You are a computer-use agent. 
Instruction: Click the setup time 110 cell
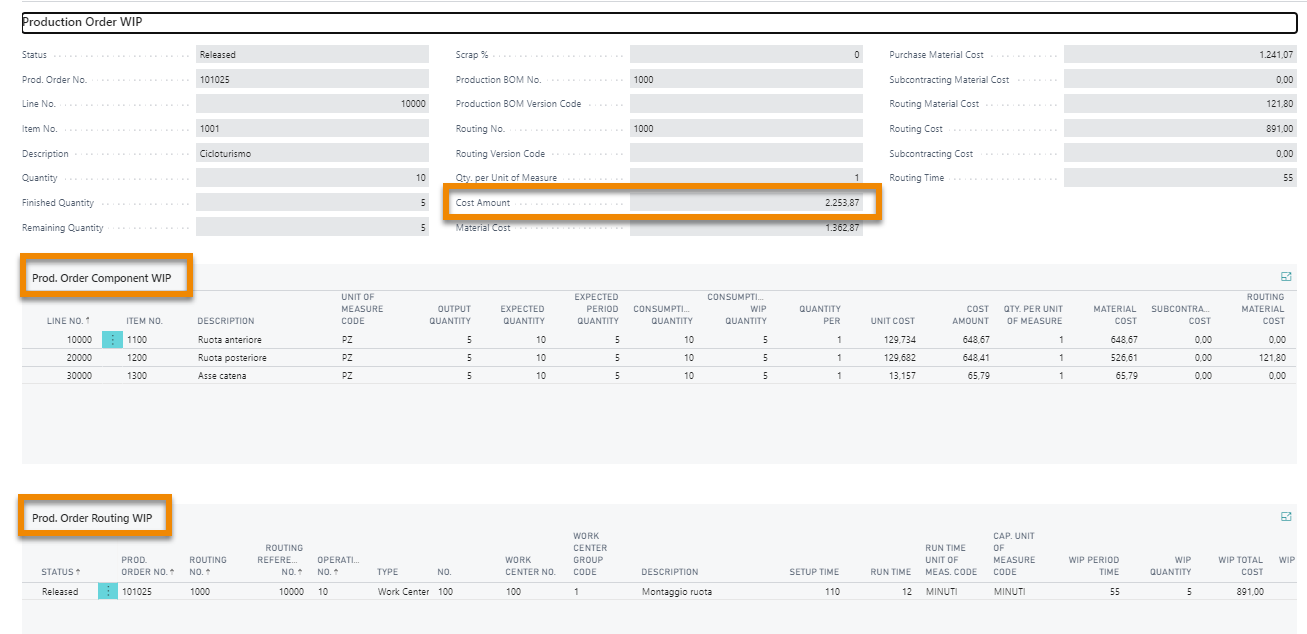point(831,592)
